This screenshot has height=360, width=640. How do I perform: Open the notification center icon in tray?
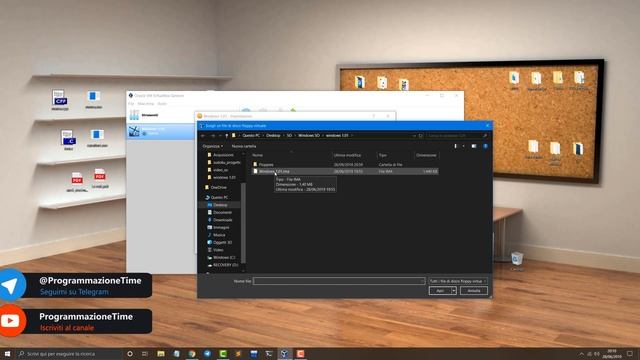(x=630, y=353)
